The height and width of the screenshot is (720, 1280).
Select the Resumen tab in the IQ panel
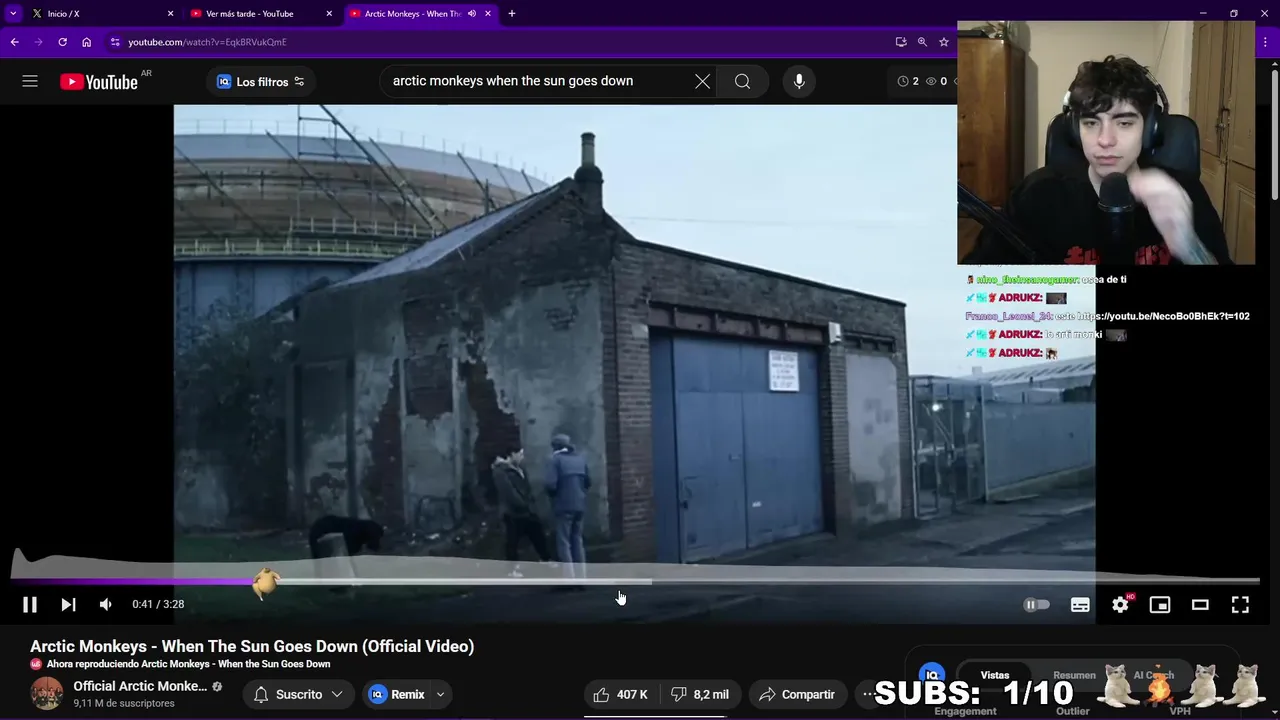point(1074,675)
